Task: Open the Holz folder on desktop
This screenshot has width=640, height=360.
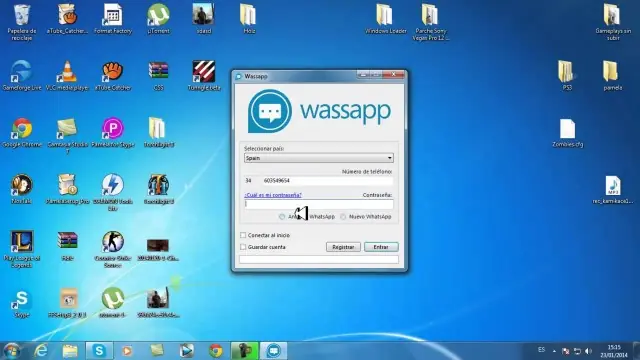Action: pyautogui.click(x=249, y=18)
